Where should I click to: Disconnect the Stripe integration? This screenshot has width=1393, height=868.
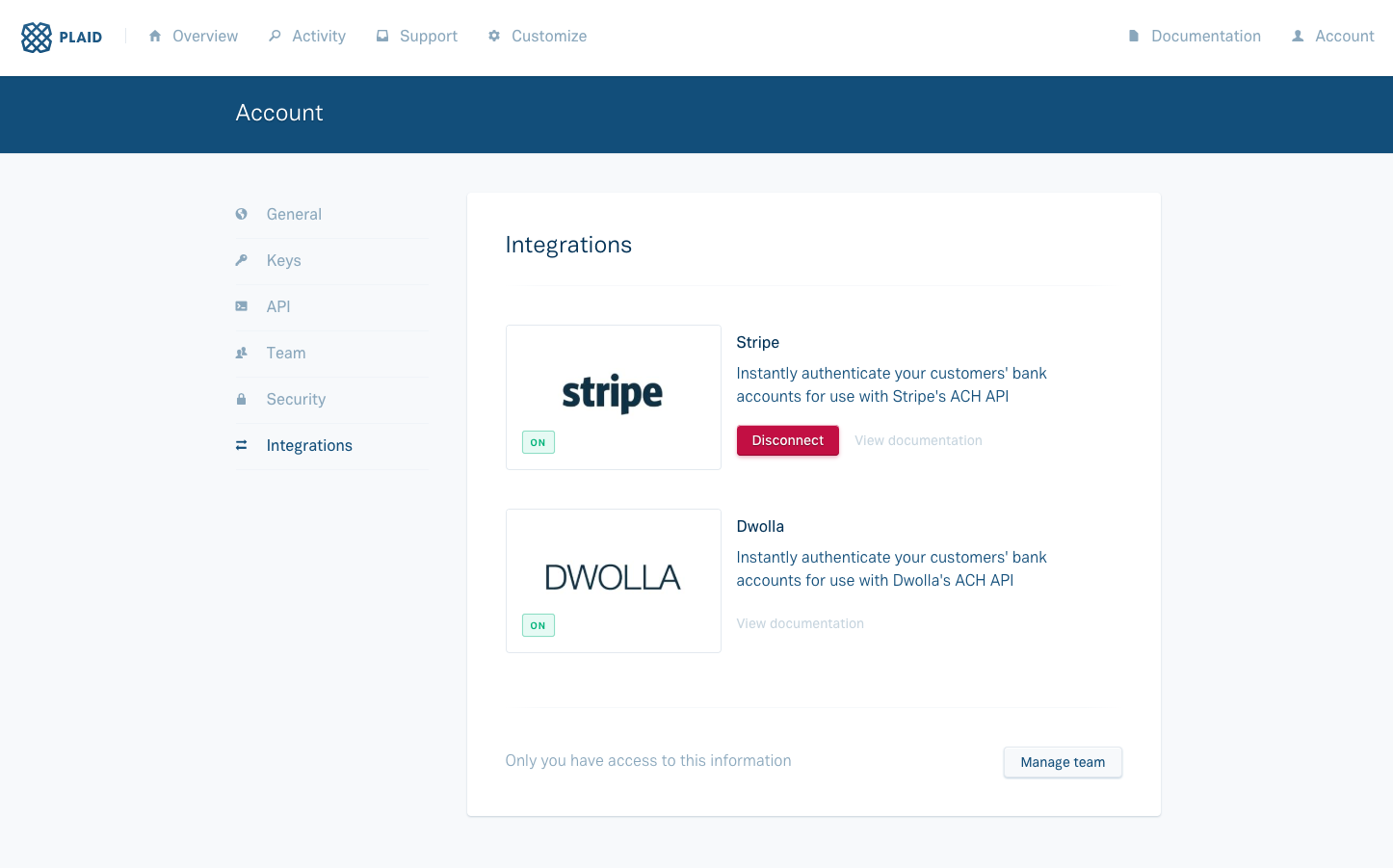[x=787, y=439]
